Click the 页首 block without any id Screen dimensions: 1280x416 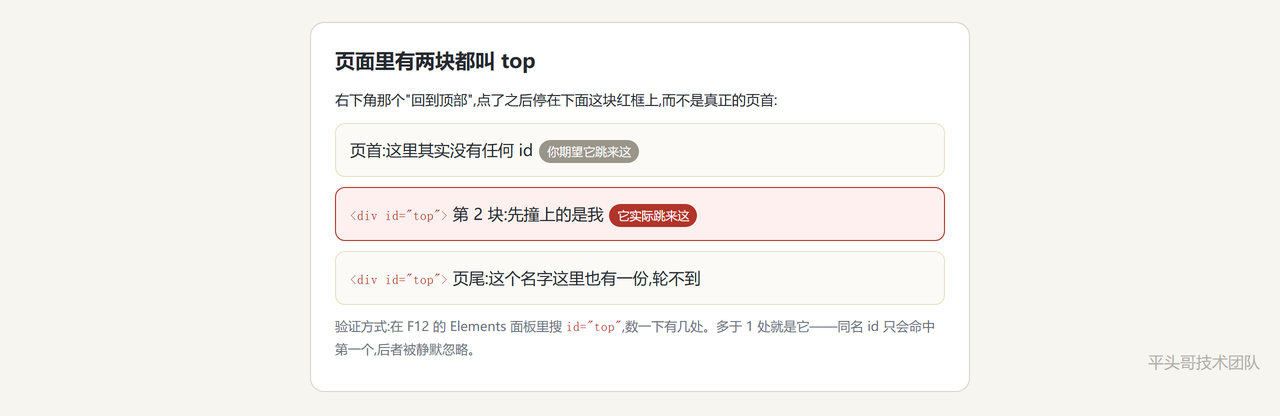(x=640, y=150)
